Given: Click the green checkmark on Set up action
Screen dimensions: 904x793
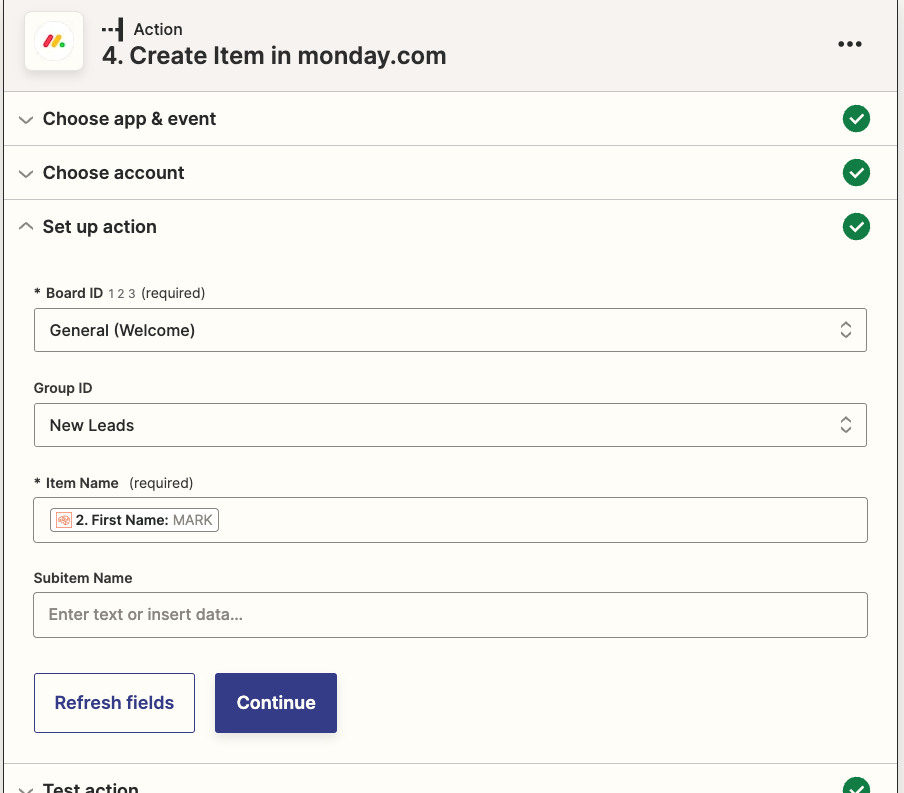Looking at the screenshot, I should [856, 226].
